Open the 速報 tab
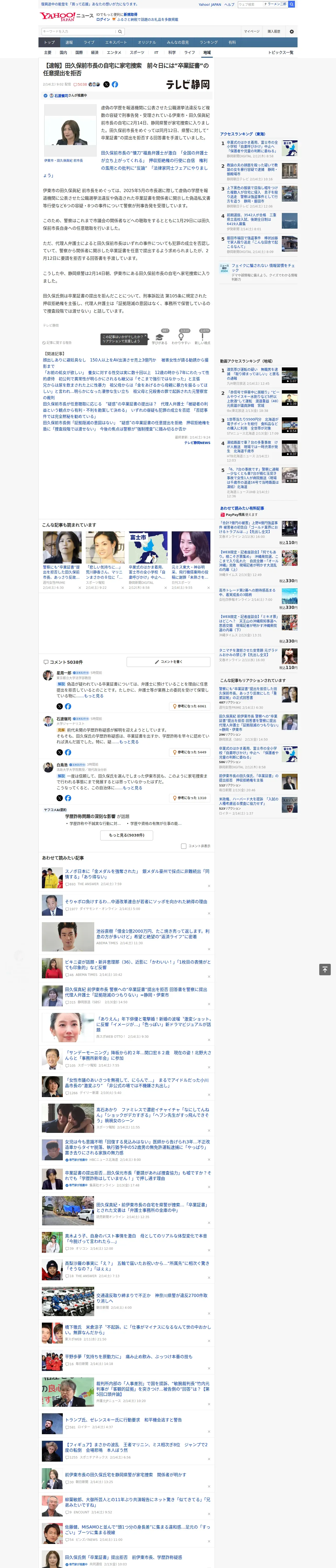Image resolution: width=336 pixels, height=1568 pixels. (x=69, y=43)
